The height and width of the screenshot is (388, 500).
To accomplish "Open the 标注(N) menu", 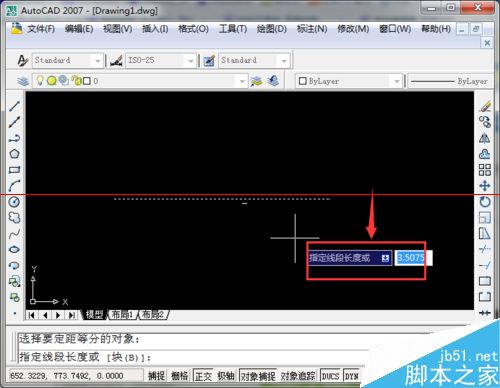I will [312, 29].
